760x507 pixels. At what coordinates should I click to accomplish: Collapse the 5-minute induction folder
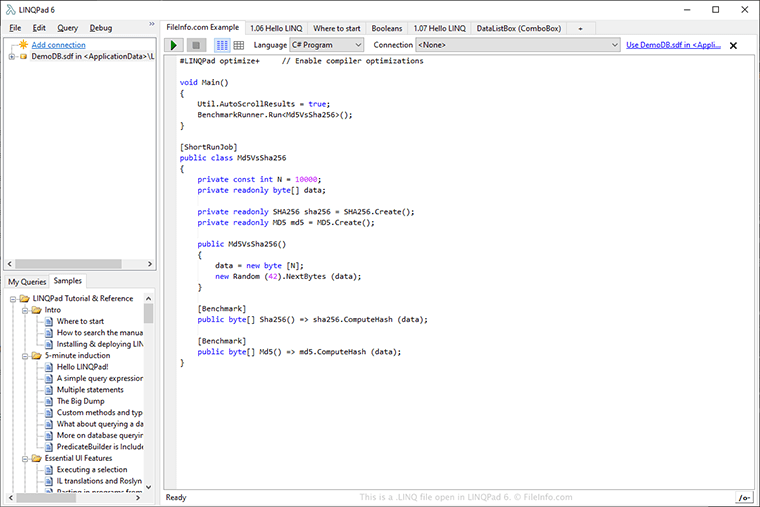click(x=23, y=355)
